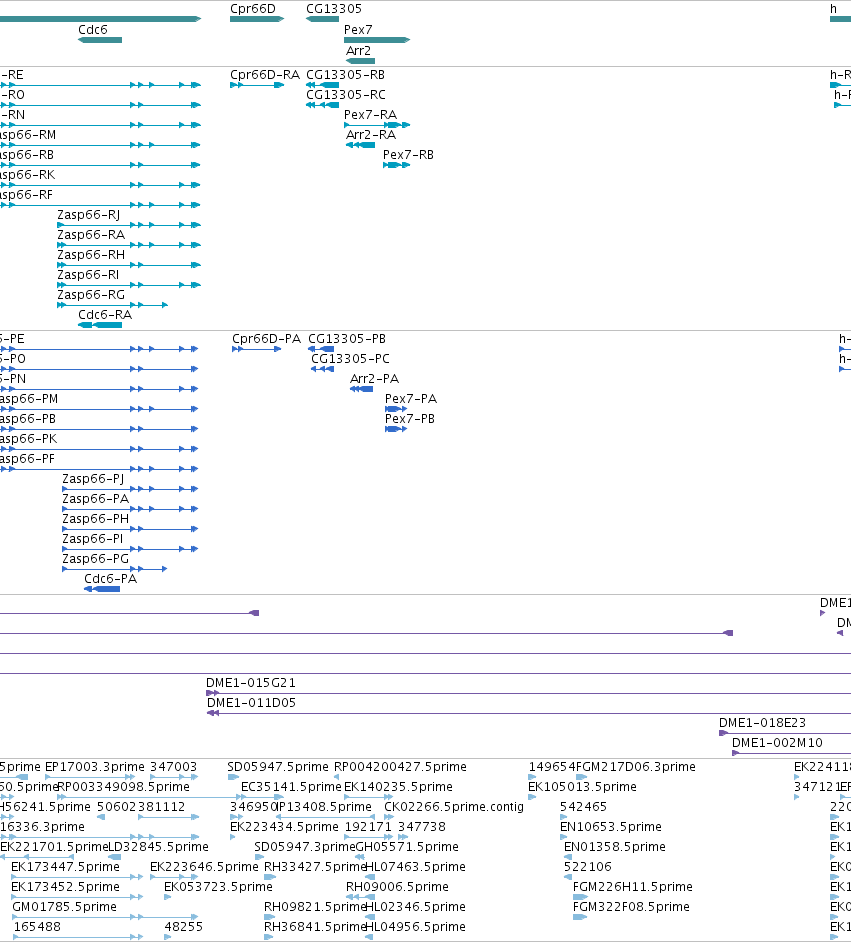Click feature 542465

pos(583,806)
